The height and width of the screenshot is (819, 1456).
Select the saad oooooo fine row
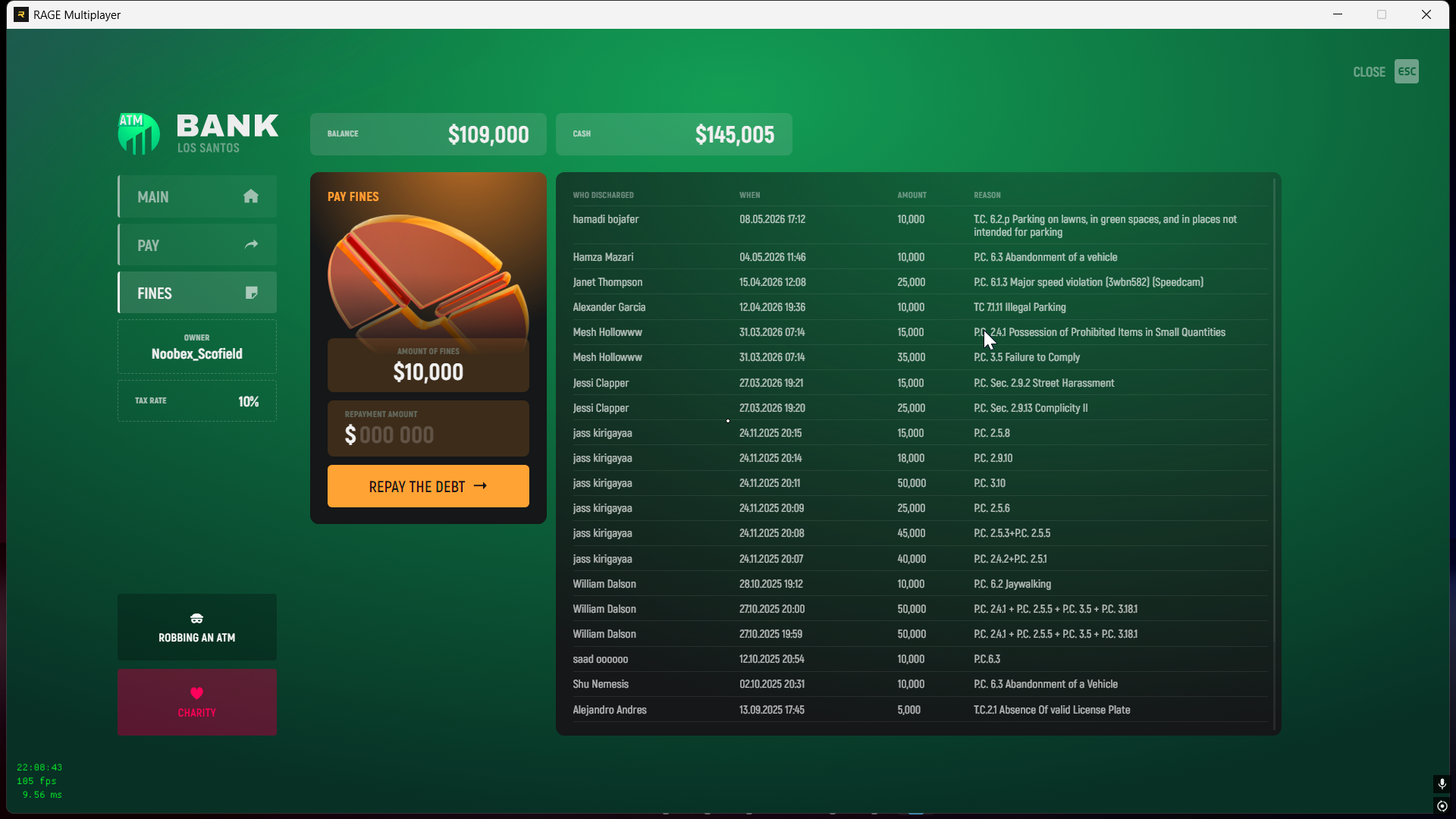pos(920,659)
